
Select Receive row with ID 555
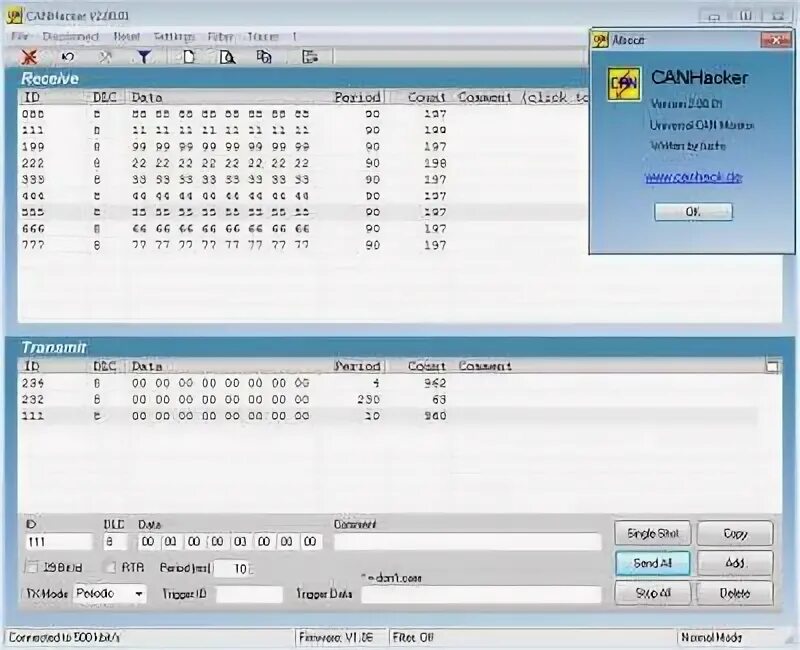pos(302,212)
